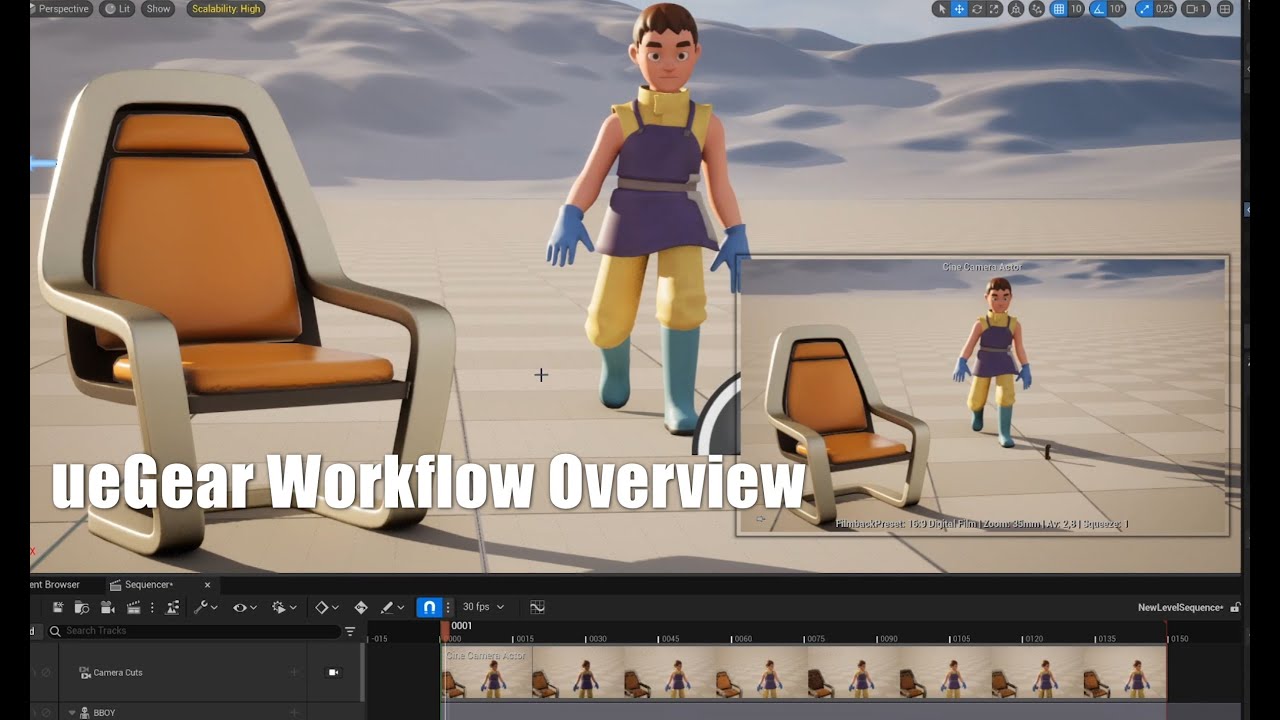
Task: Toggle Sequencer snapping magnet button
Action: (429, 607)
